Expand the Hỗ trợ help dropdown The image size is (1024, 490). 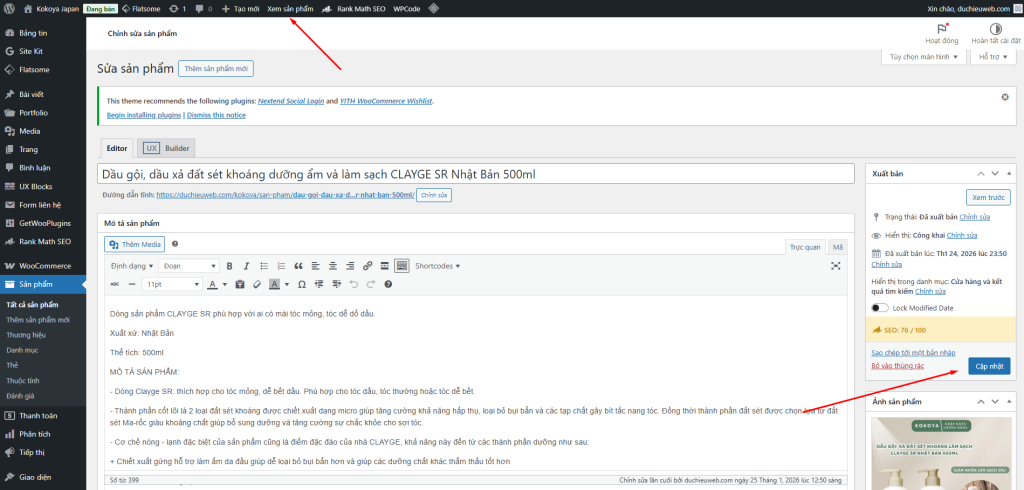point(993,57)
